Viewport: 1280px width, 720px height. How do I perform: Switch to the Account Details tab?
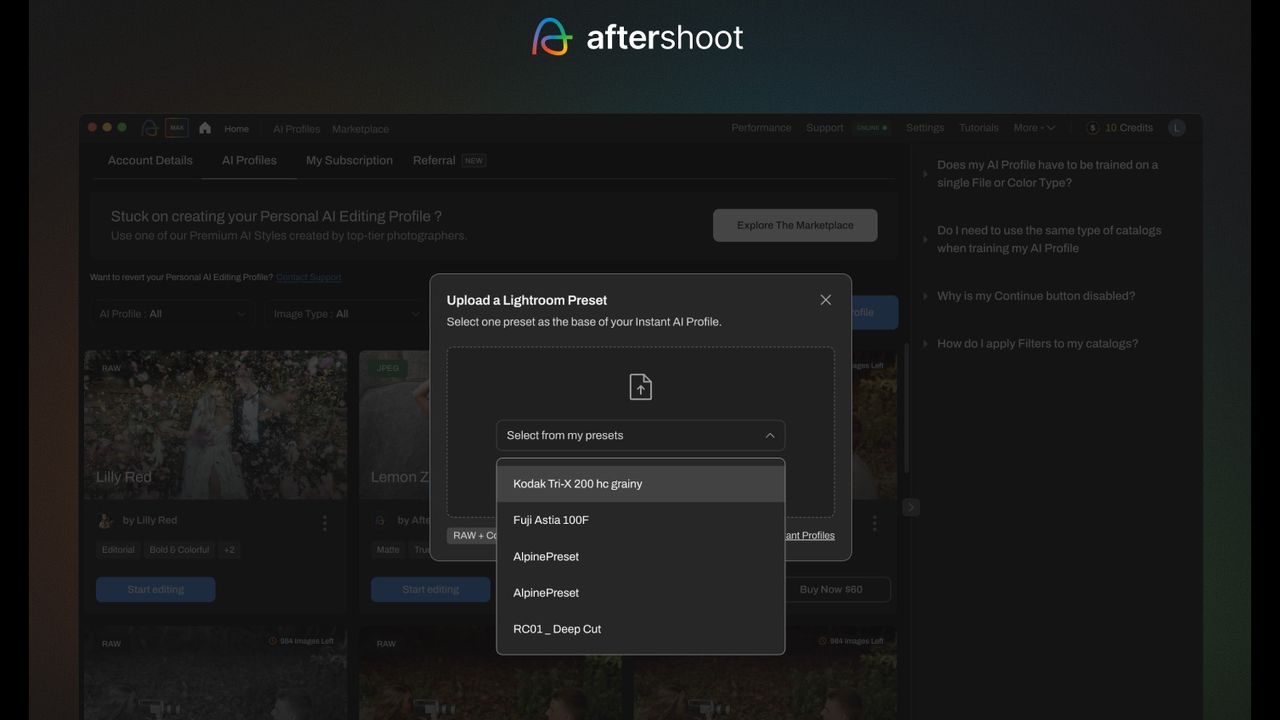pos(150,160)
